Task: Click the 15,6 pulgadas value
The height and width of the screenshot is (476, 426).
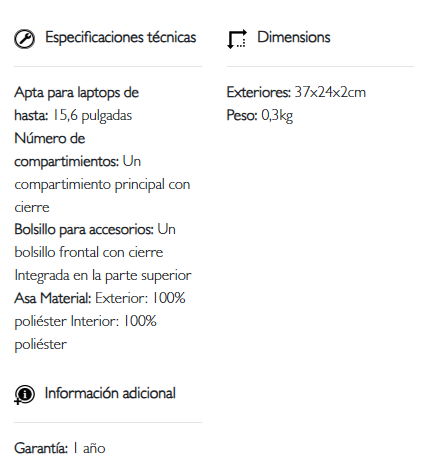Action: click(x=93, y=116)
